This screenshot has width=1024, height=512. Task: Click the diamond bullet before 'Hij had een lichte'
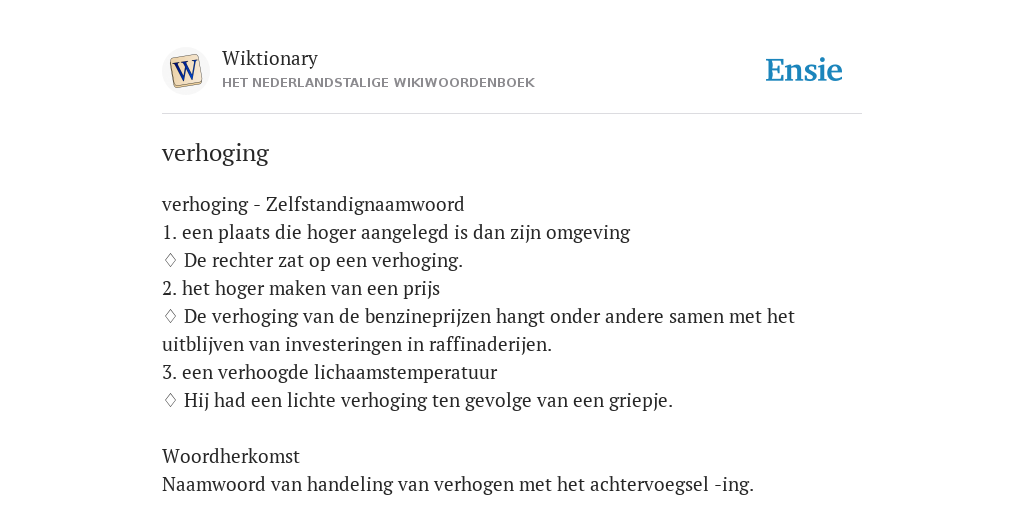170,400
